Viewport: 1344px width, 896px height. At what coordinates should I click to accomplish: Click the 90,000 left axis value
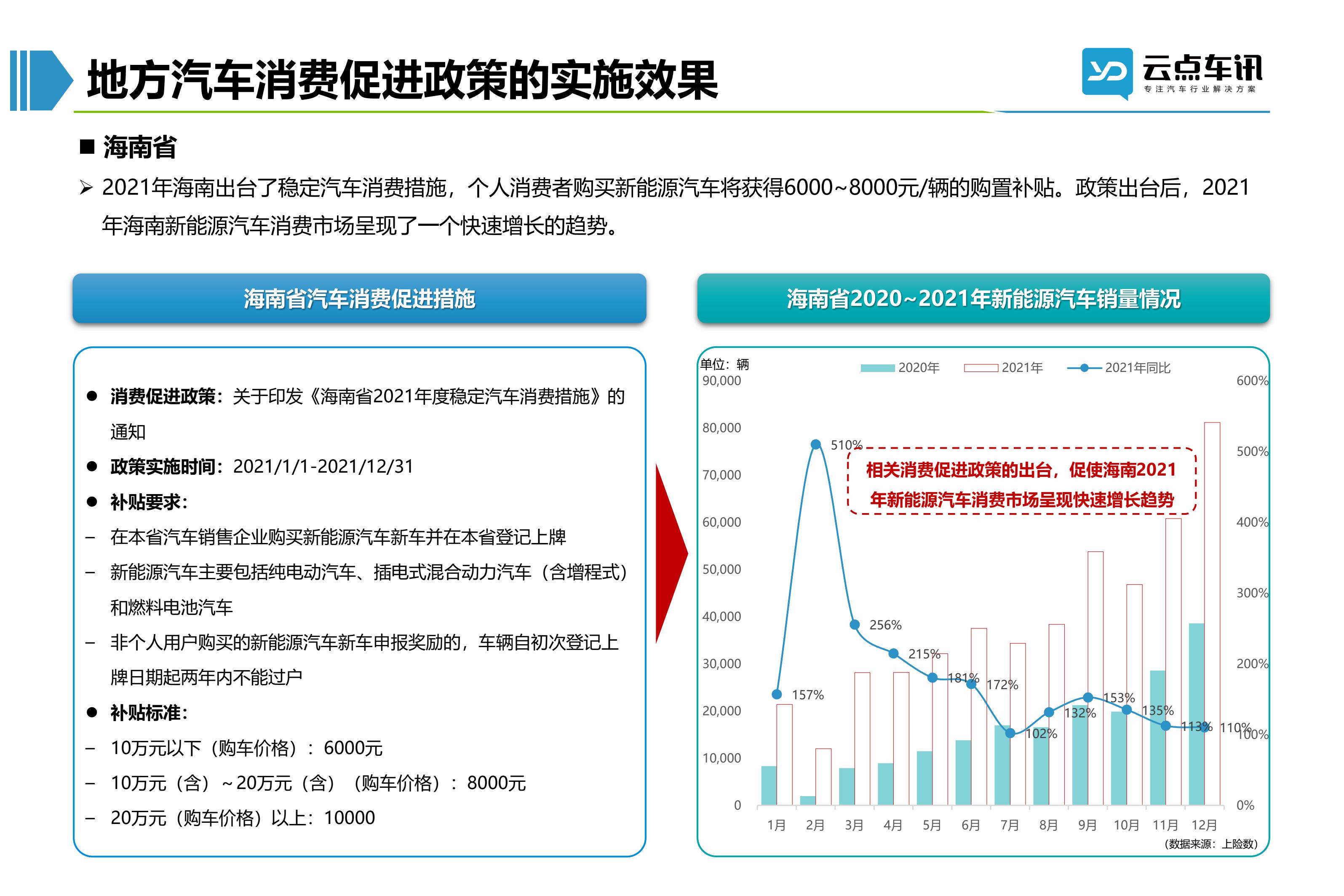(x=721, y=380)
